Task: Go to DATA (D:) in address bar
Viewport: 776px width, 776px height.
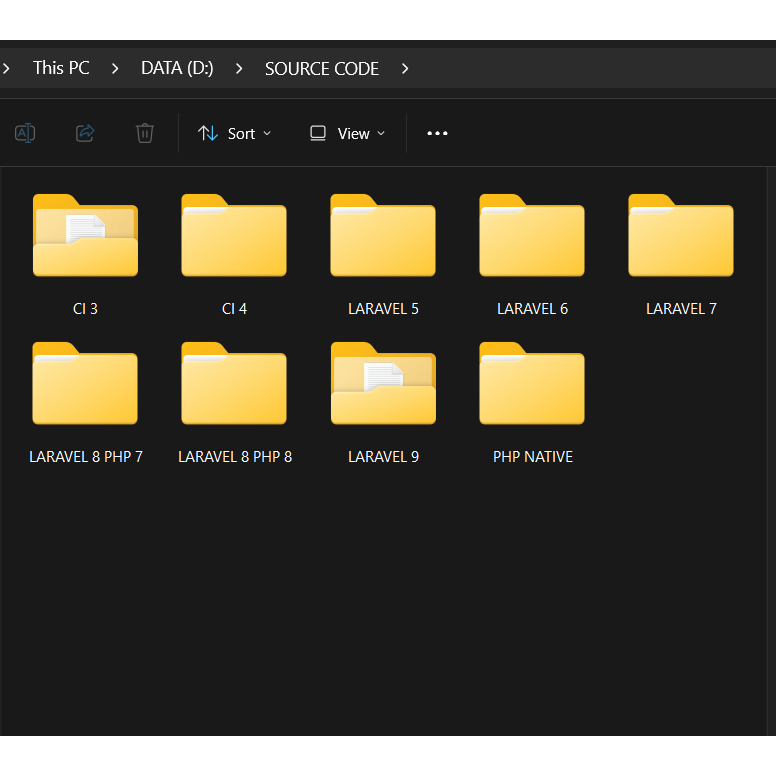Action: (177, 68)
